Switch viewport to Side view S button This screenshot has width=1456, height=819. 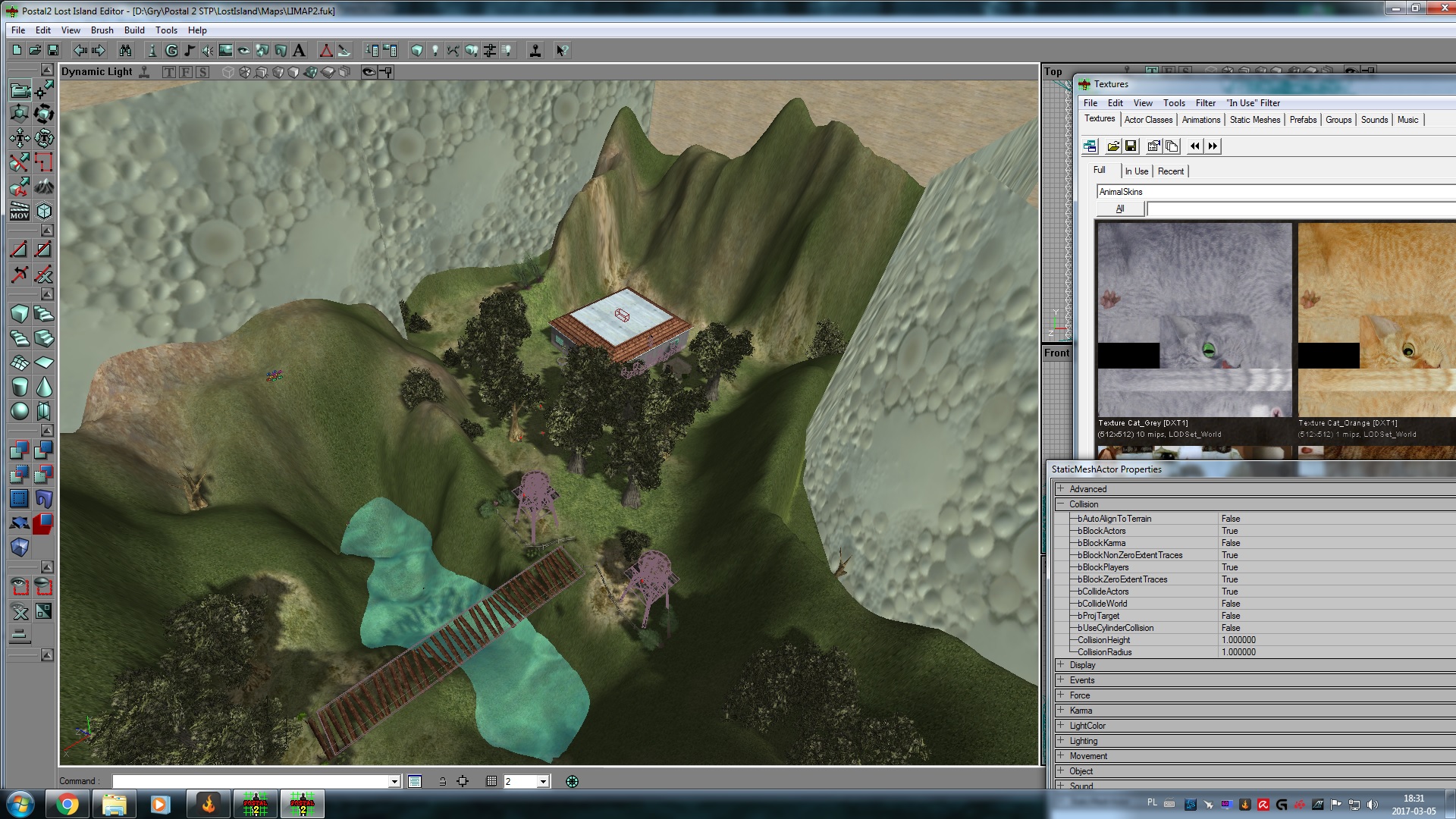[202, 72]
